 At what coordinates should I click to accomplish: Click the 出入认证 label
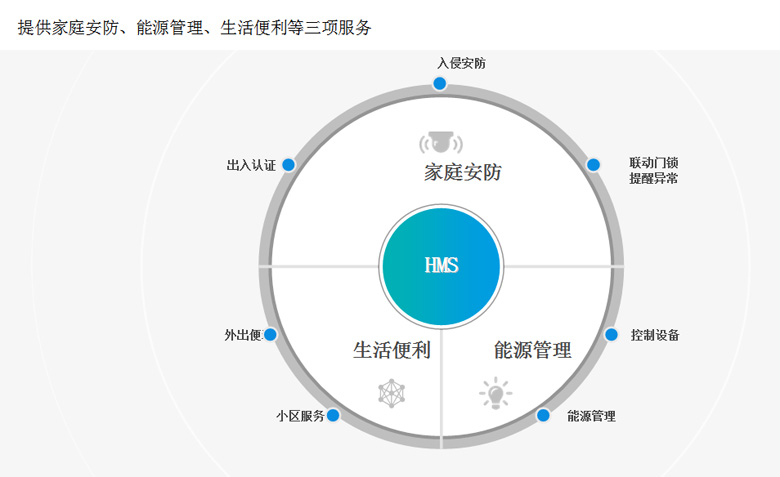pyautogui.click(x=251, y=165)
